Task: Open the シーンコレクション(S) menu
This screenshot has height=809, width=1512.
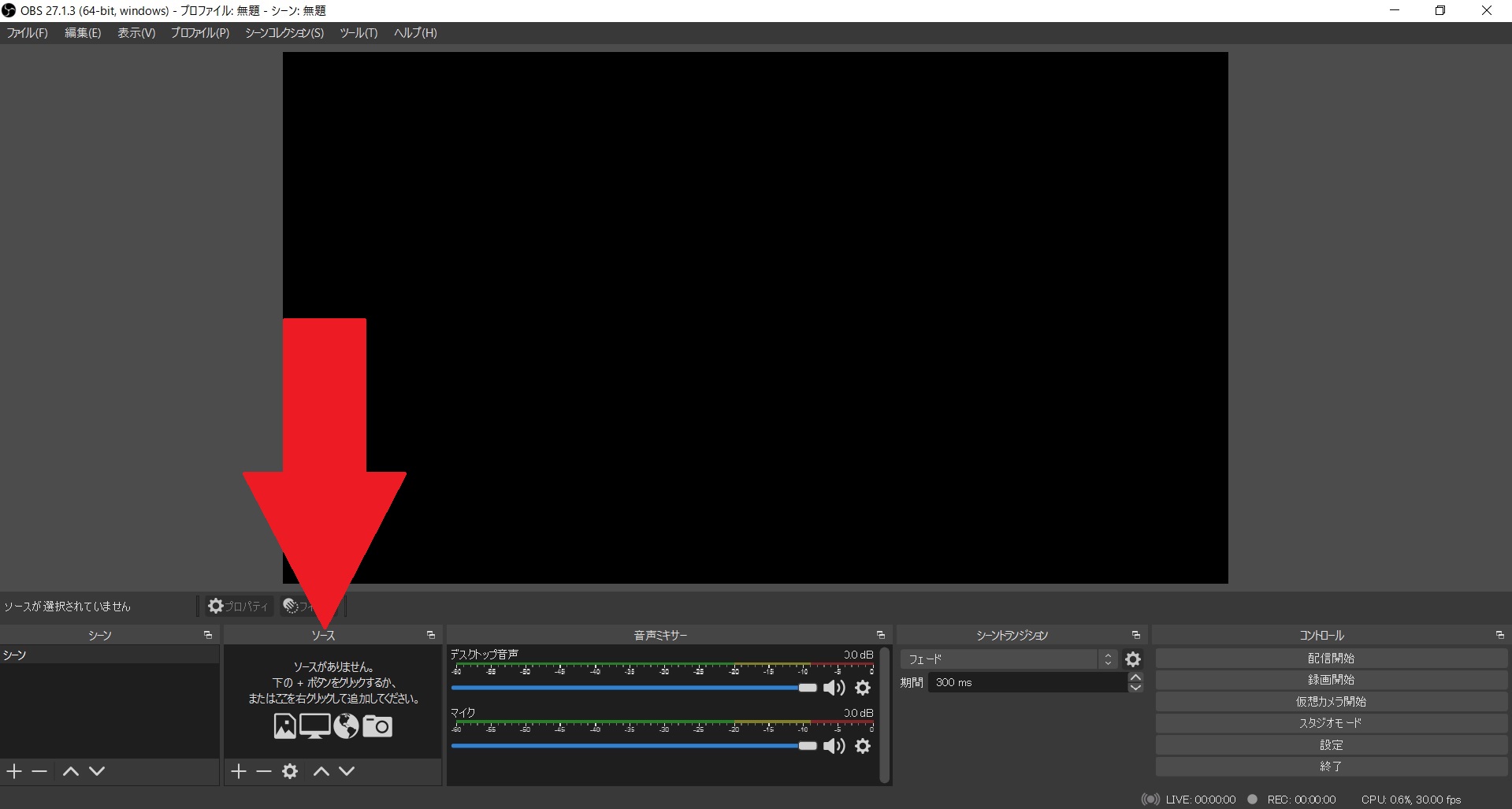Action: coord(284,33)
